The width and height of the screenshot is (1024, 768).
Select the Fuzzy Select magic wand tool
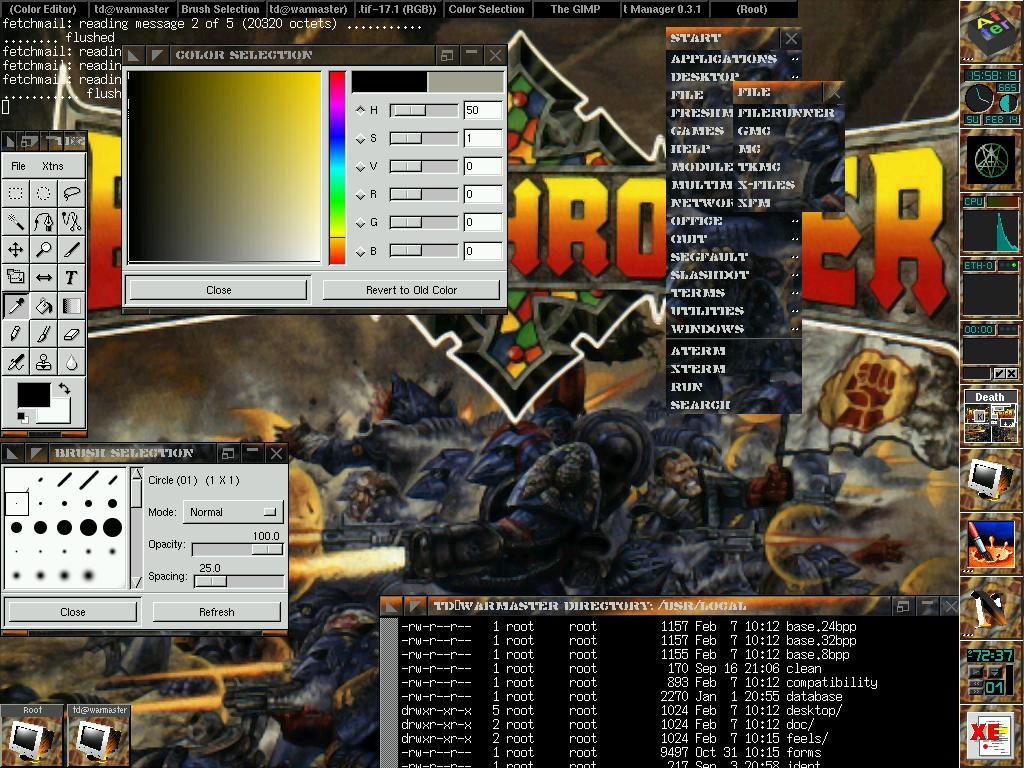tap(16, 221)
